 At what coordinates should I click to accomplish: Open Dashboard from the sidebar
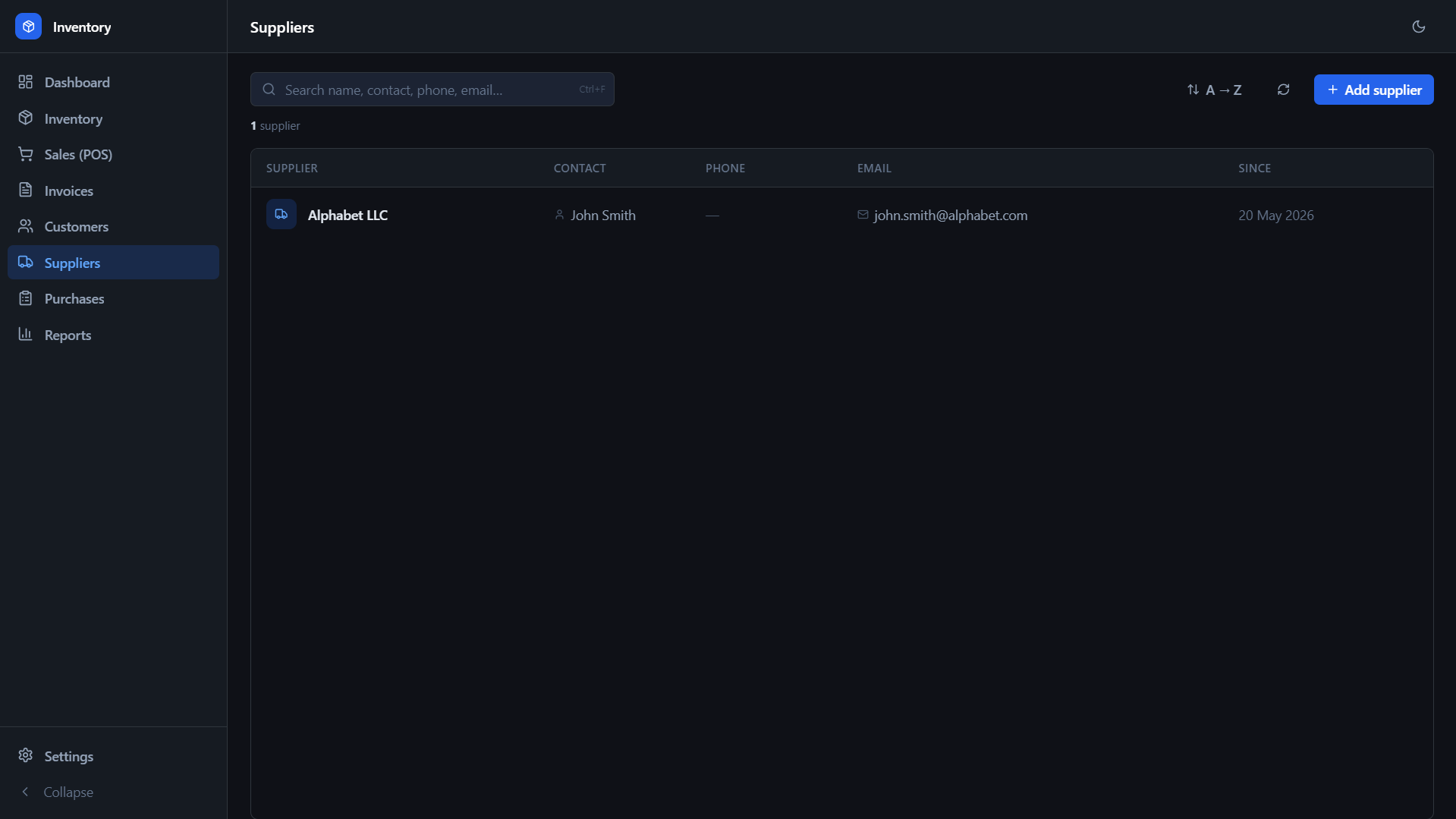point(113,82)
